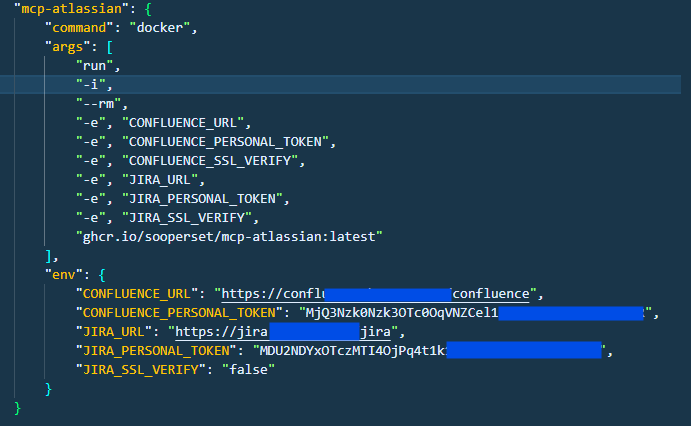The width and height of the screenshot is (691, 426).
Task: Click the "-e" before "CONFLUENCE_URL"
Action: 91,122
